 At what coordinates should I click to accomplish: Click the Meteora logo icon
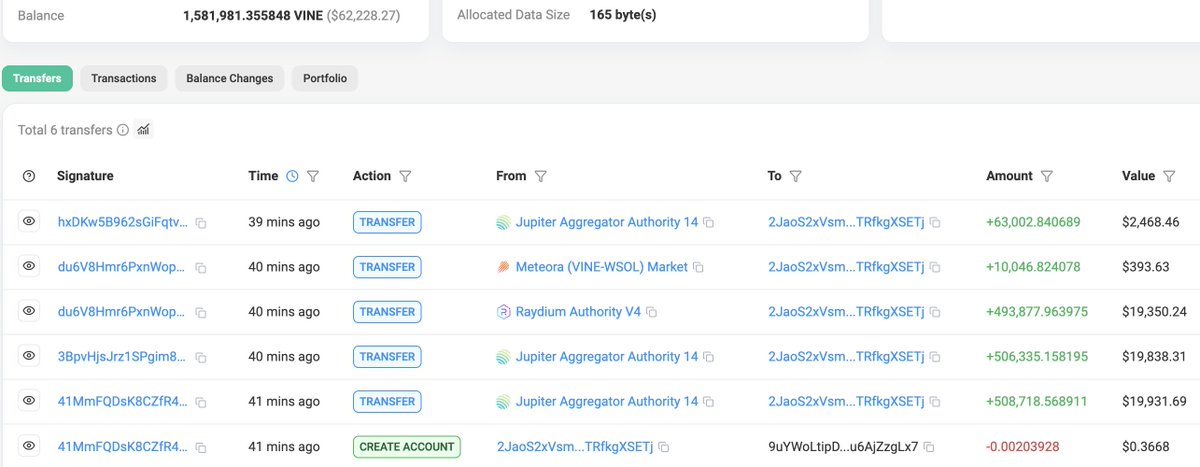(x=503, y=267)
